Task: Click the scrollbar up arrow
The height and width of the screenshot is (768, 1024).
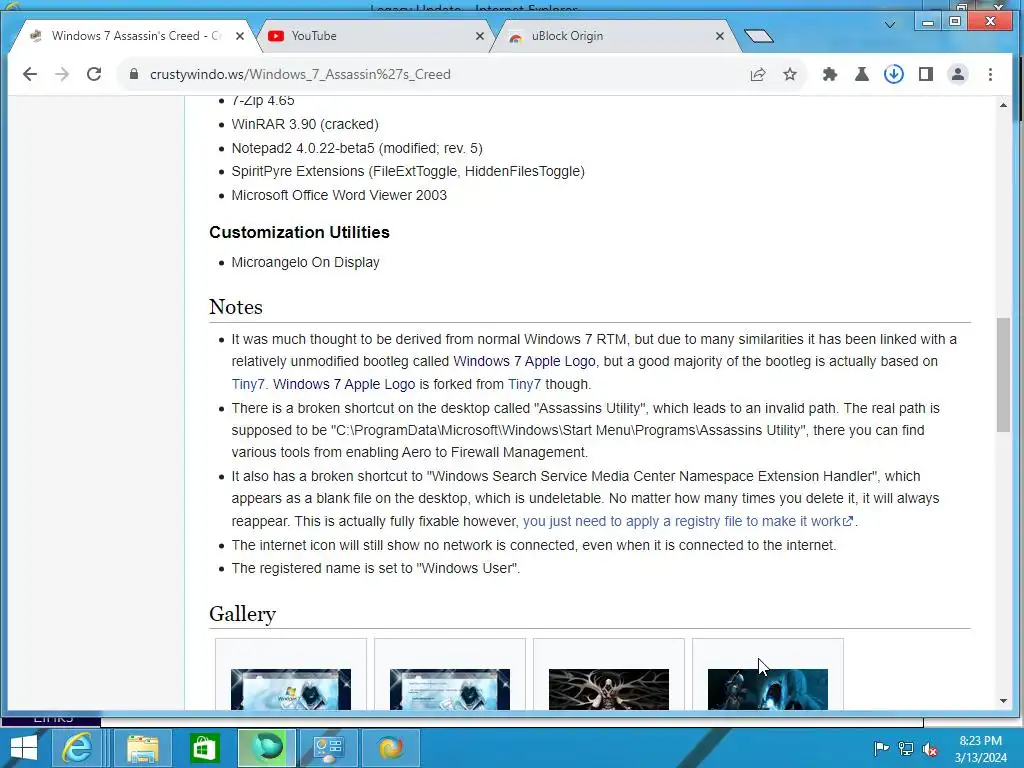Action: [1003, 104]
